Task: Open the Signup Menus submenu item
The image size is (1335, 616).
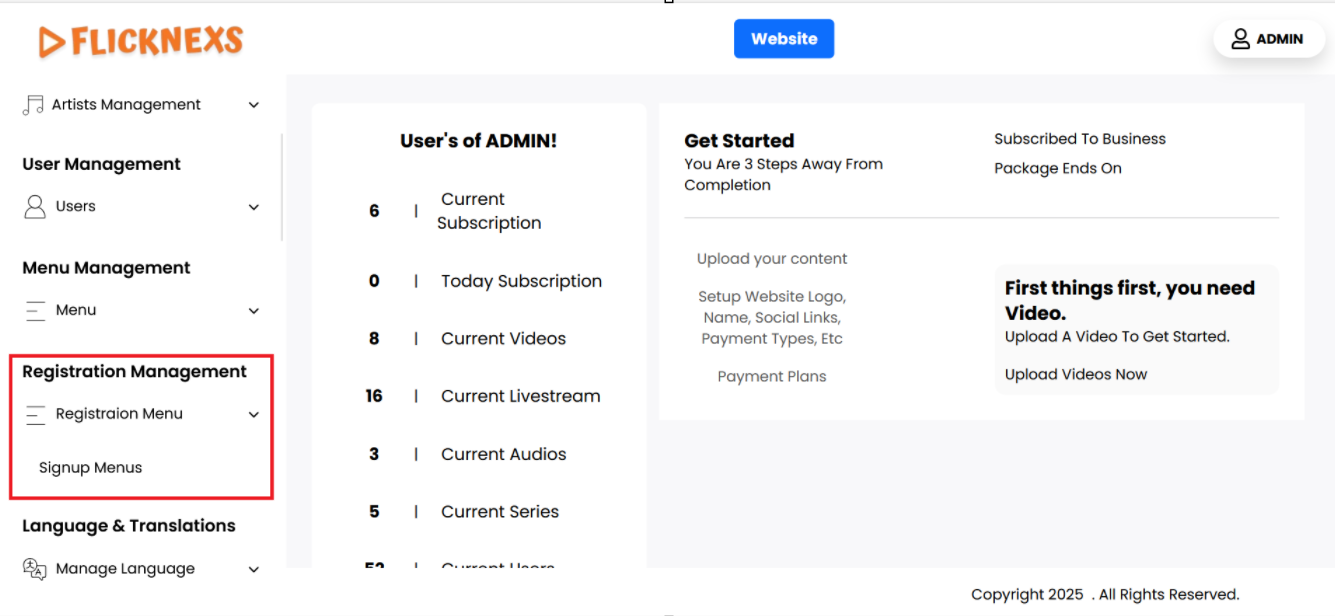Action: click(91, 468)
